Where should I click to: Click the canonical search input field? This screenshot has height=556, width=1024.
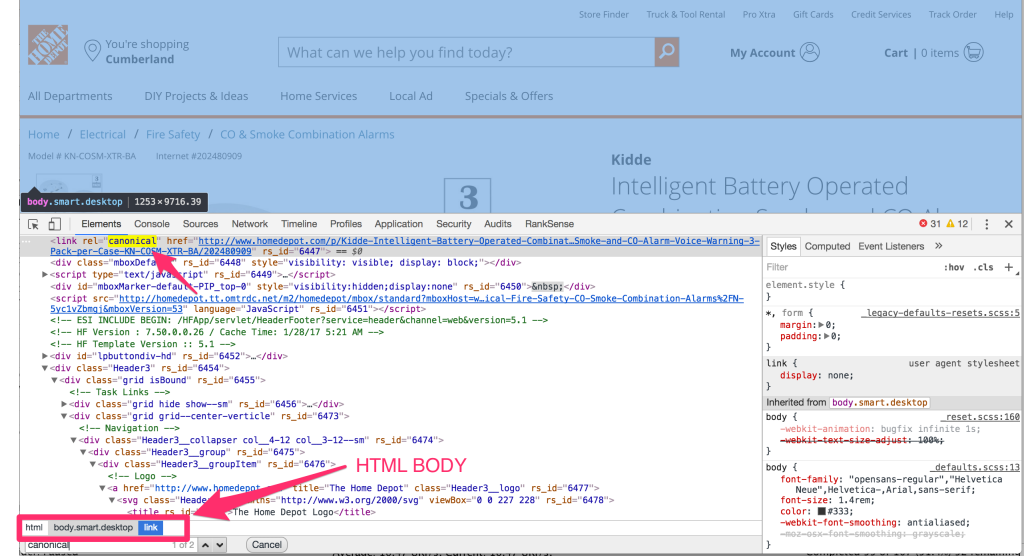pos(111,545)
